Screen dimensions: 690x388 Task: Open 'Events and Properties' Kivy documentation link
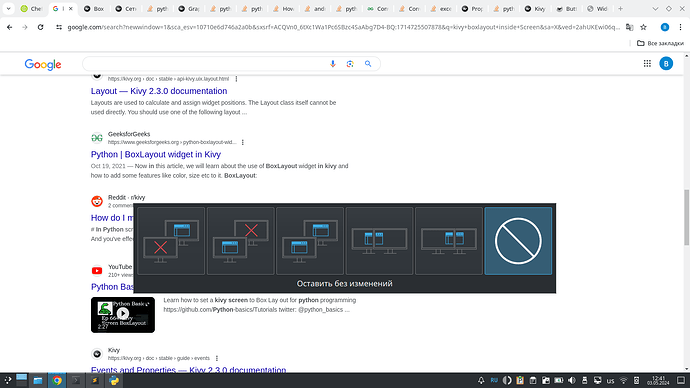pyautogui.click(x=188, y=370)
